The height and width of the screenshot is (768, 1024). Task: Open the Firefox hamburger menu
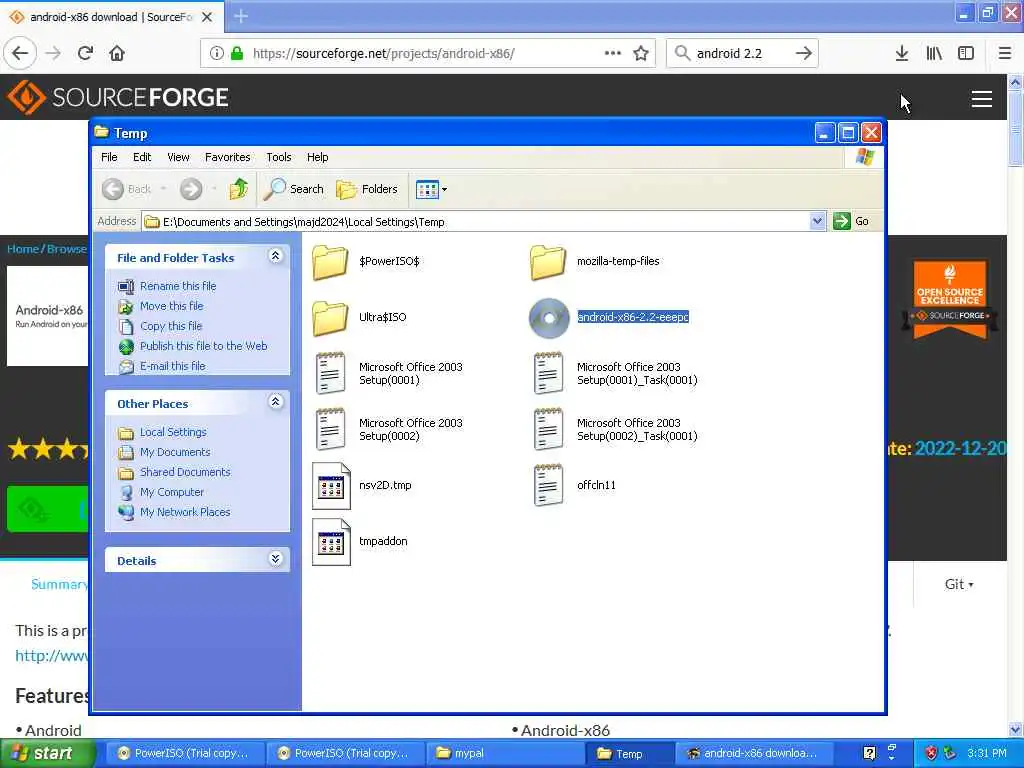(1004, 54)
